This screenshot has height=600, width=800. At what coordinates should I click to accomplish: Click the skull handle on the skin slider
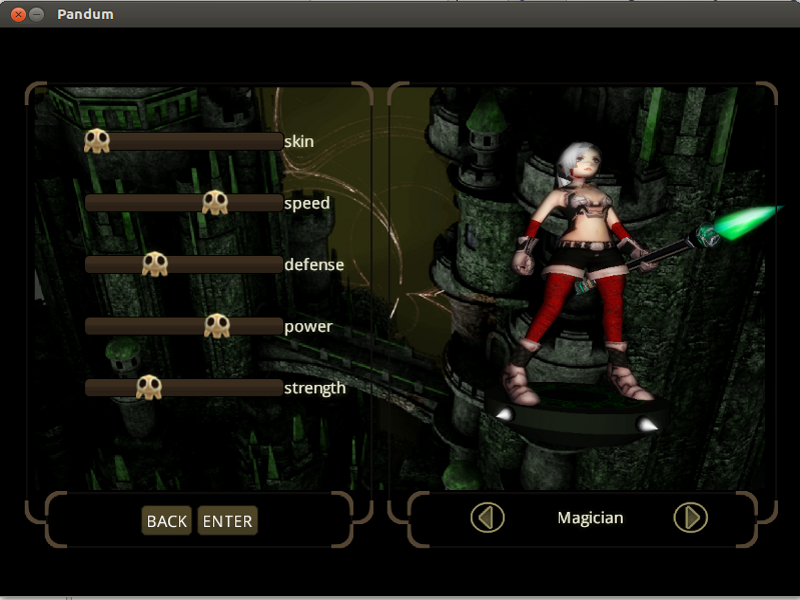point(96,141)
